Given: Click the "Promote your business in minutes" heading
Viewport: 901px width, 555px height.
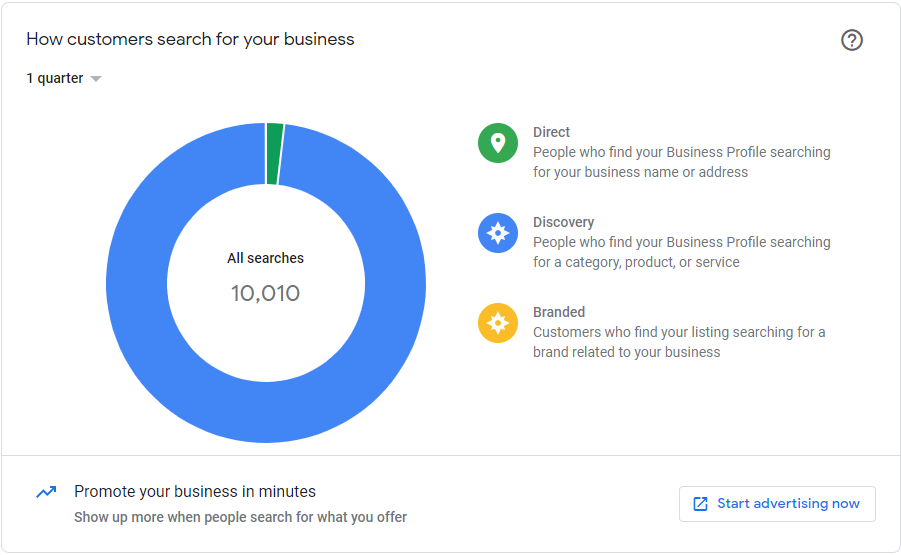Looking at the screenshot, I should pos(195,491).
